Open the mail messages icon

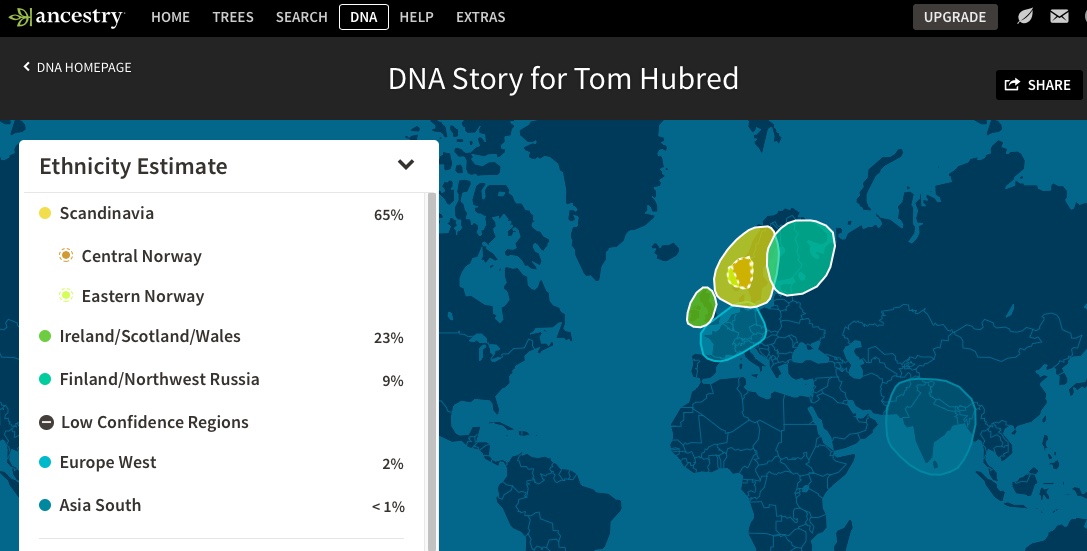click(1059, 17)
